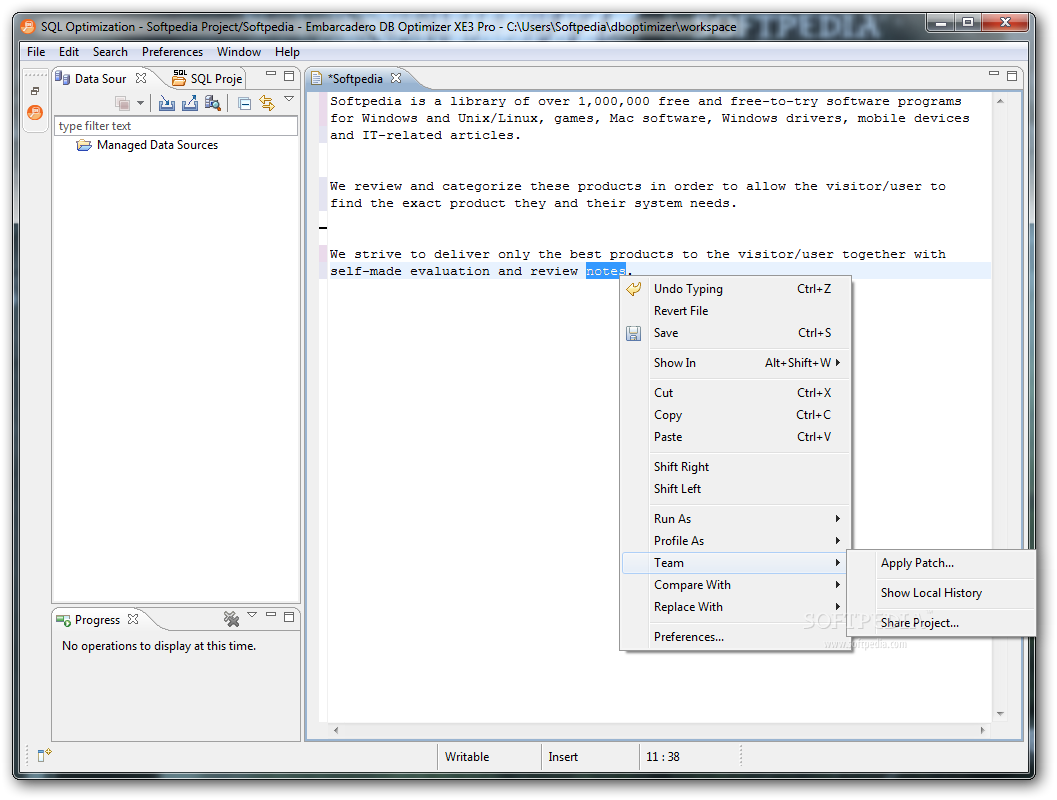Click remove all finished operations icon

231,619
